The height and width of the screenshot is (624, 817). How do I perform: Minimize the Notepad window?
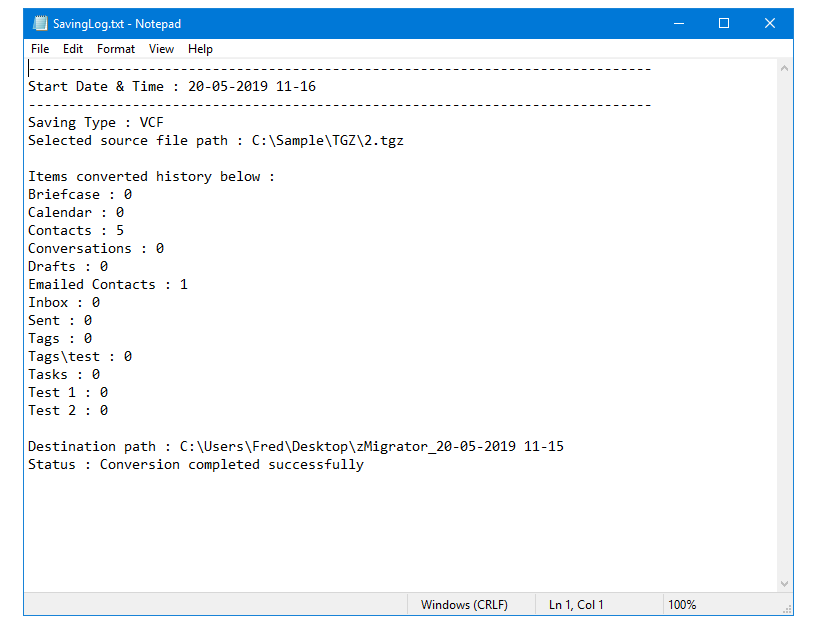[x=679, y=23]
